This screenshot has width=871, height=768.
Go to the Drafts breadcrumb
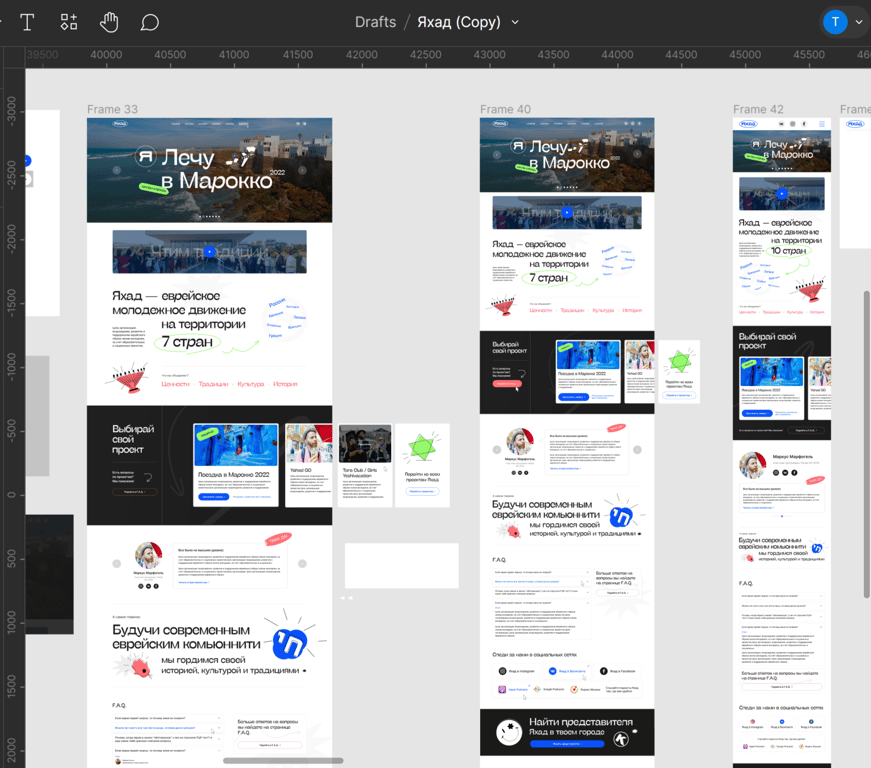[376, 22]
